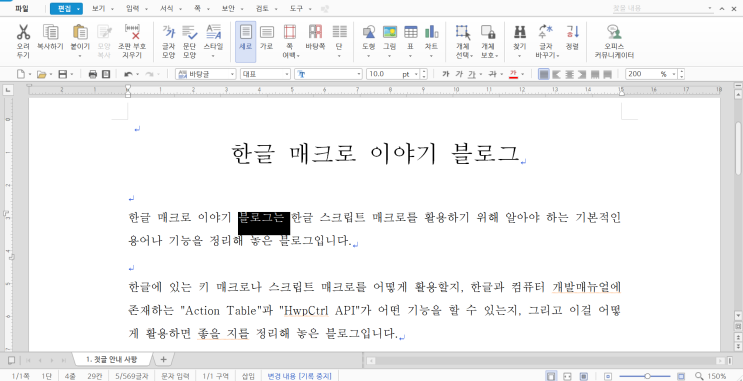Toggle underline 가 text formatting

coord(471,74)
